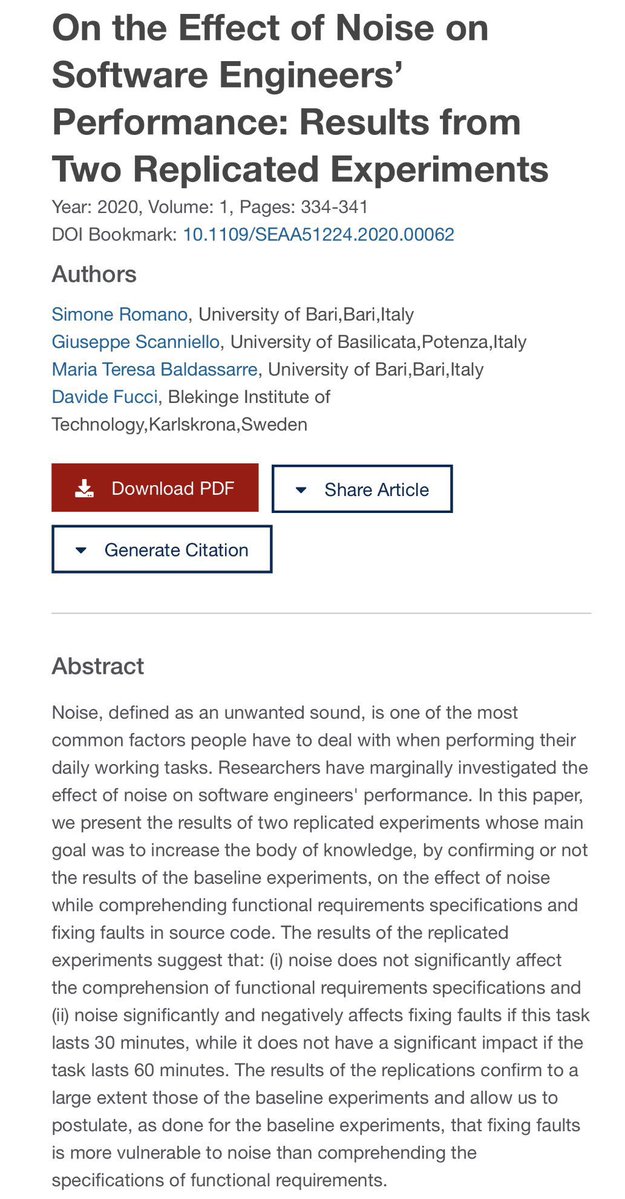625x1199 pixels.
Task: Click the caret arrow on Share Article
Action: click(301, 490)
